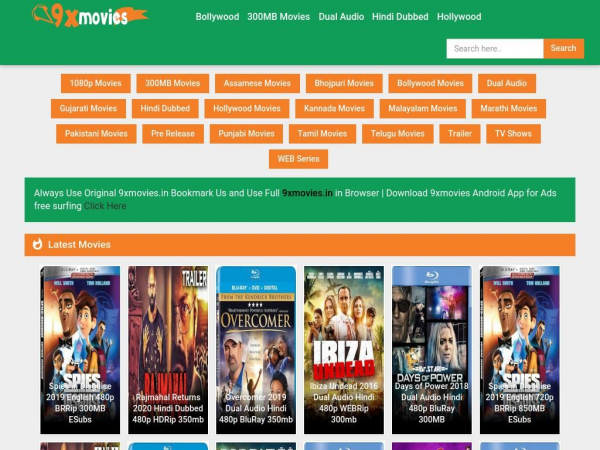The image size is (600, 450).
Task: Open the Days of Power 2018 poster
Action: point(432,349)
